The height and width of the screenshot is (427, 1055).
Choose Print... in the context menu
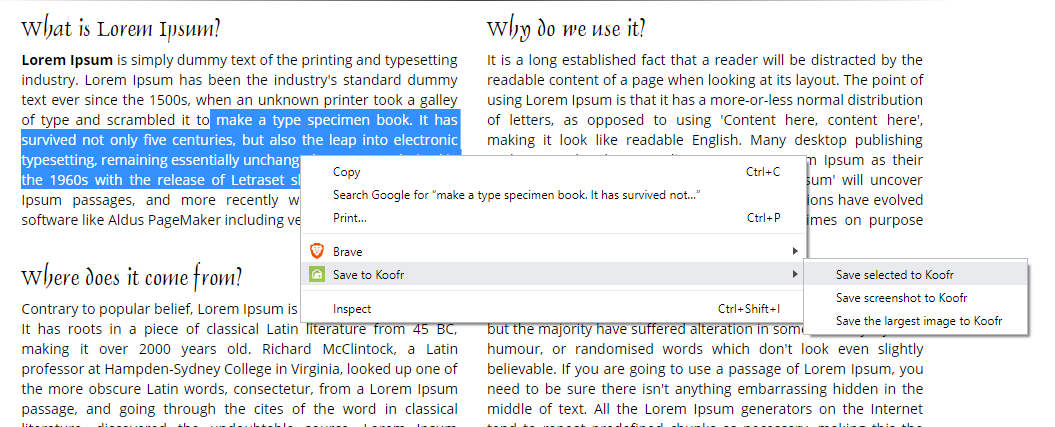(553, 218)
